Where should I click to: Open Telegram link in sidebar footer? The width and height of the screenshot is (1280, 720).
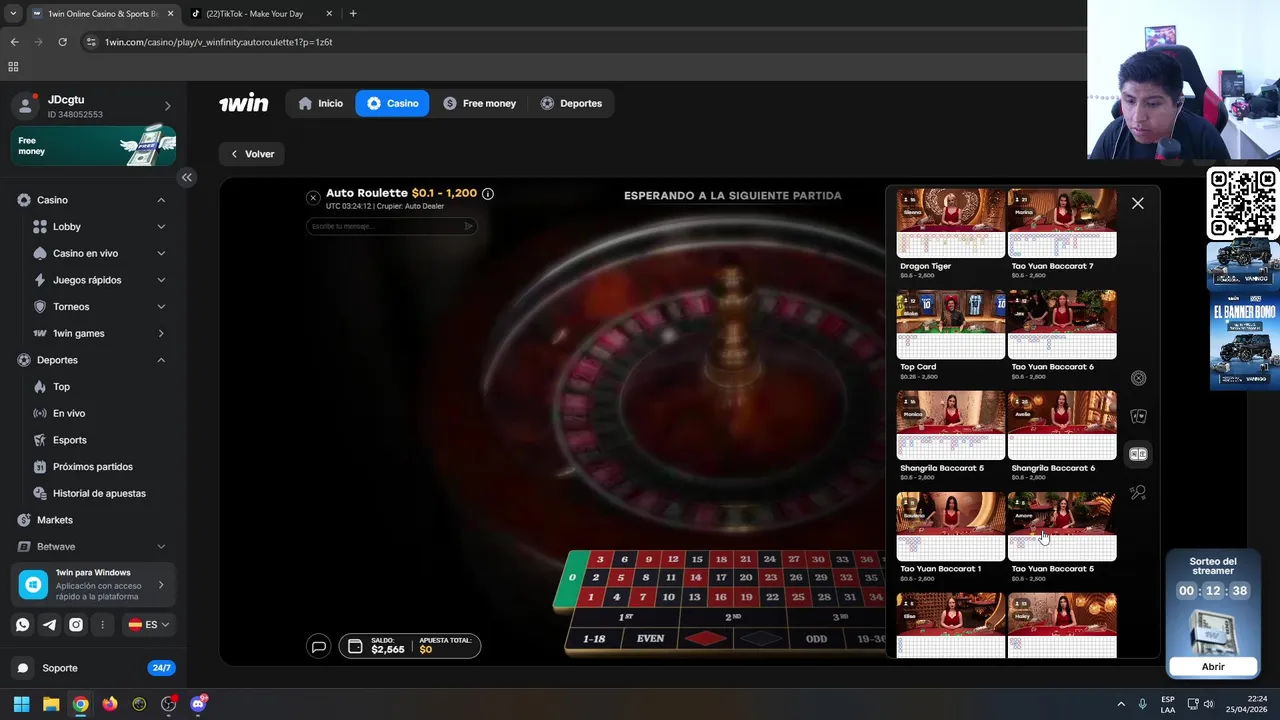tap(49, 624)
